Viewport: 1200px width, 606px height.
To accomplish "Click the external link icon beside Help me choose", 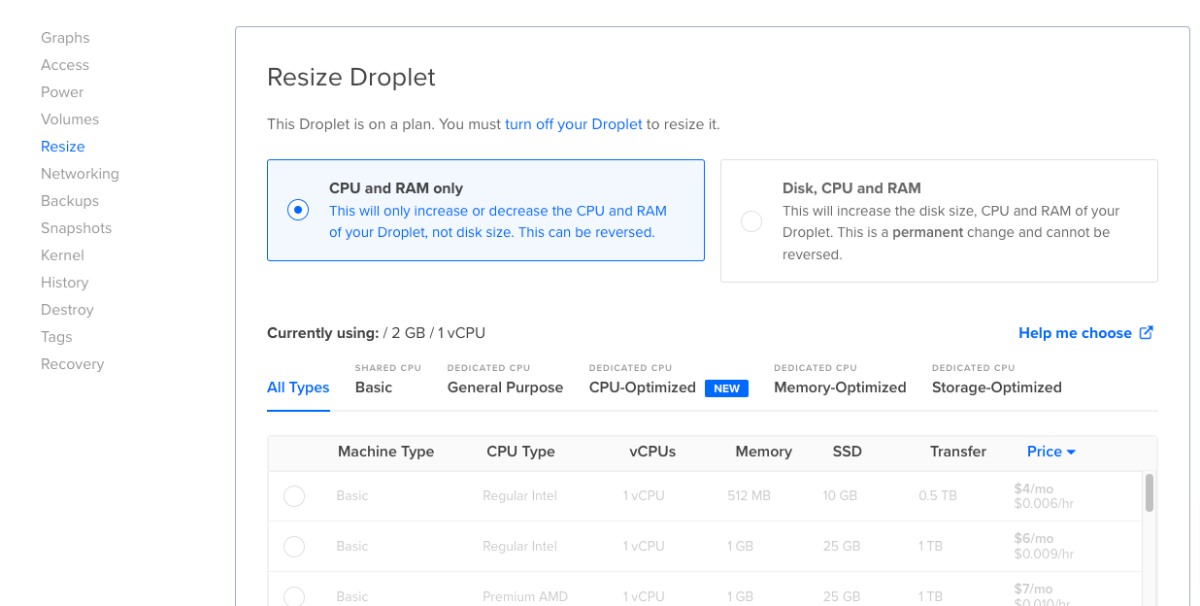I will 1145,332.
